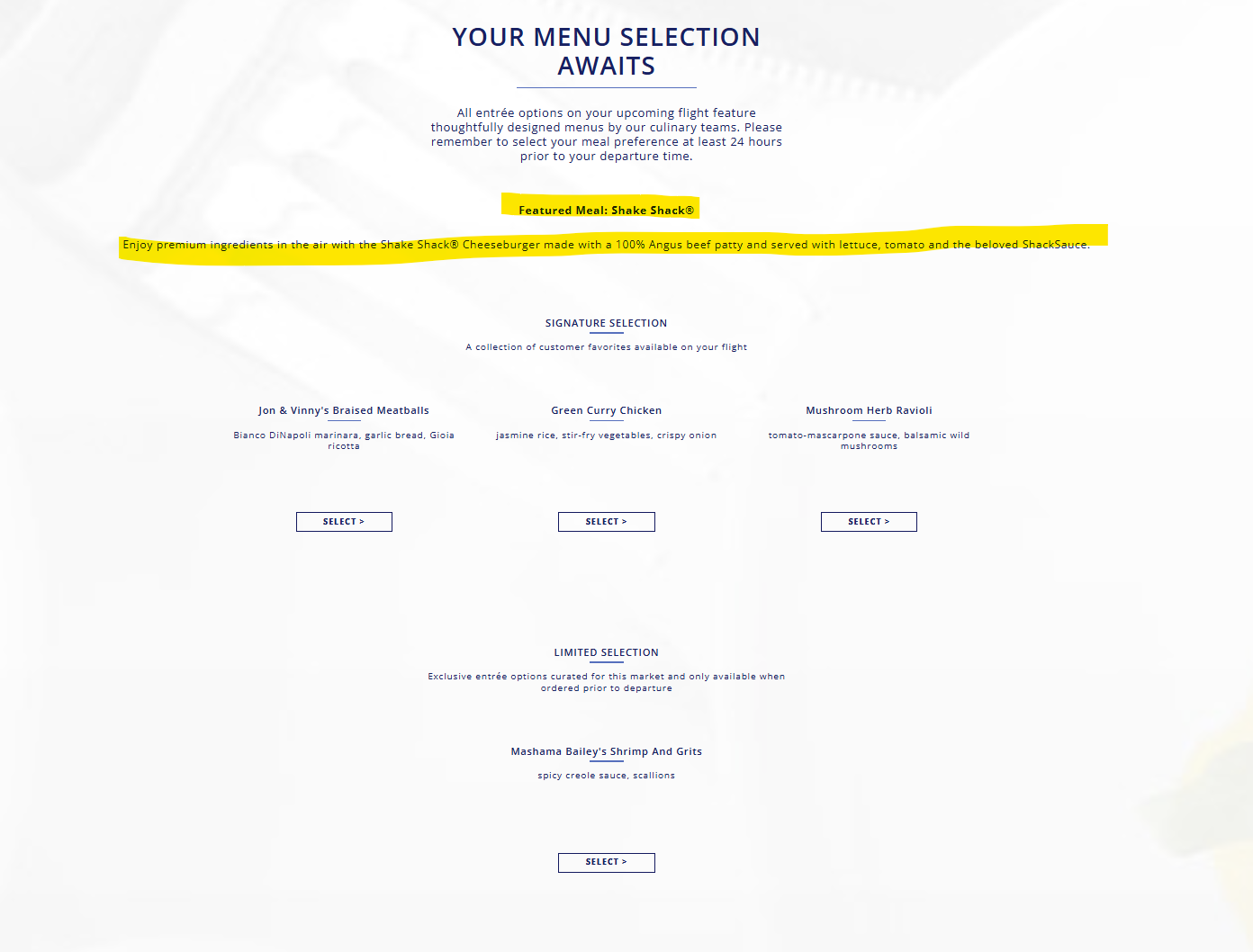This screenshot has width=1253, height=952.
Task: Click the Your Menu Selection Awaits heading
Action: 606,51
